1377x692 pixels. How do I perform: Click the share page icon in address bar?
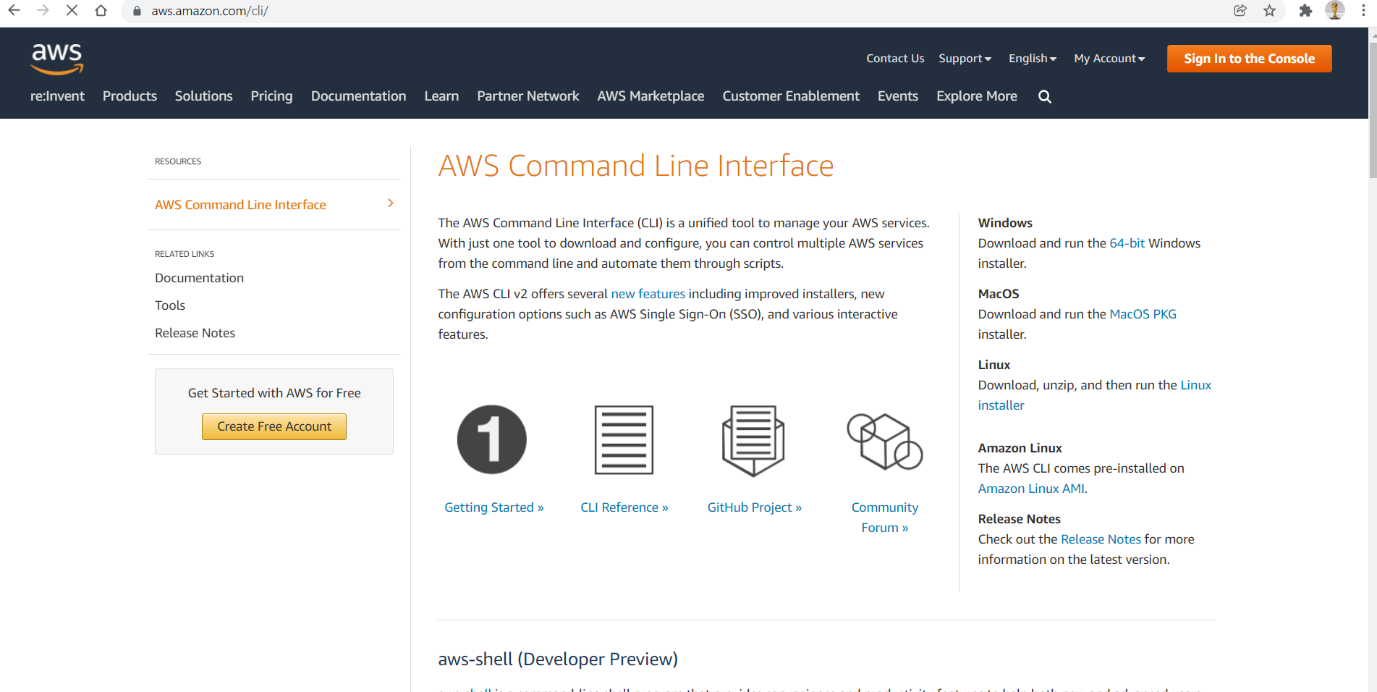pos(1240,11)
